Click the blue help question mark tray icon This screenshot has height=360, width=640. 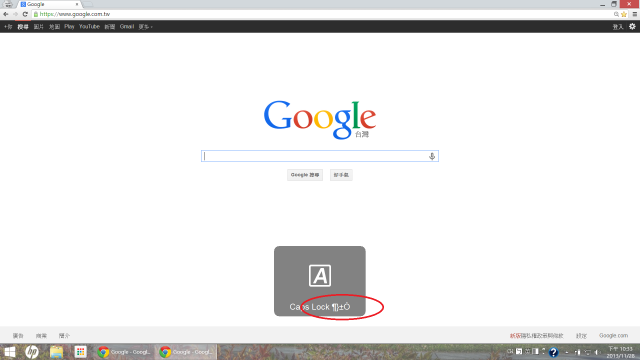[x=553, y=352]
